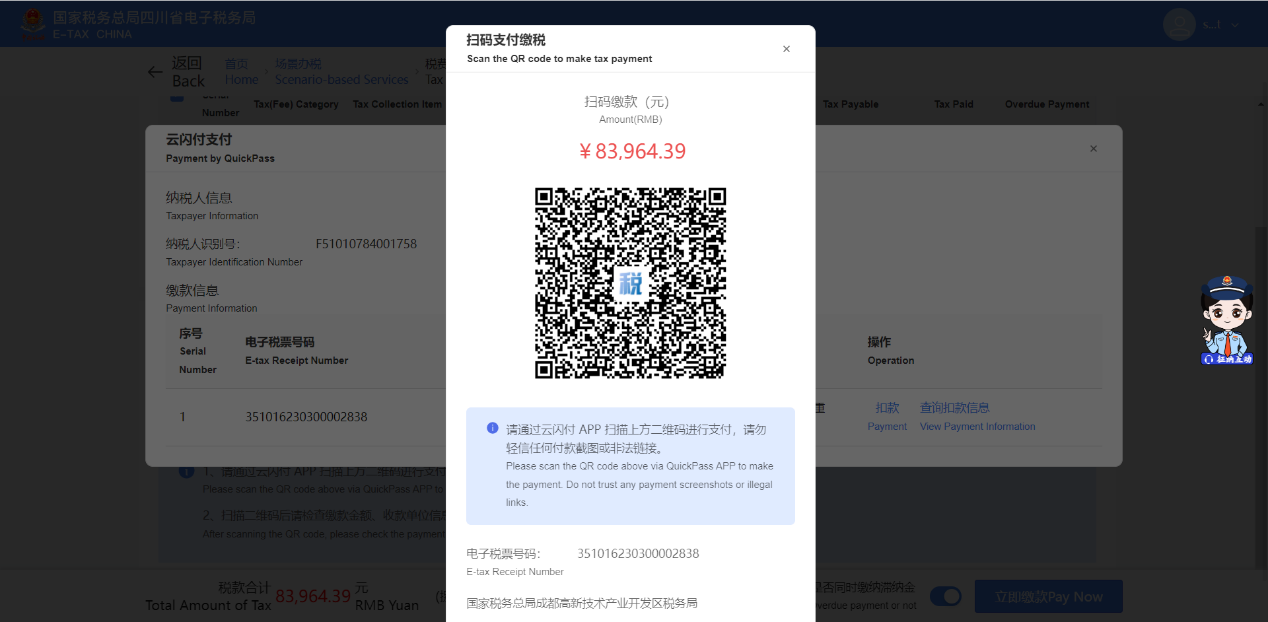Click the 税 logo in the QR code center
Image resolution: width=1268 pixels, height=622 pixels.
[630, 283]
